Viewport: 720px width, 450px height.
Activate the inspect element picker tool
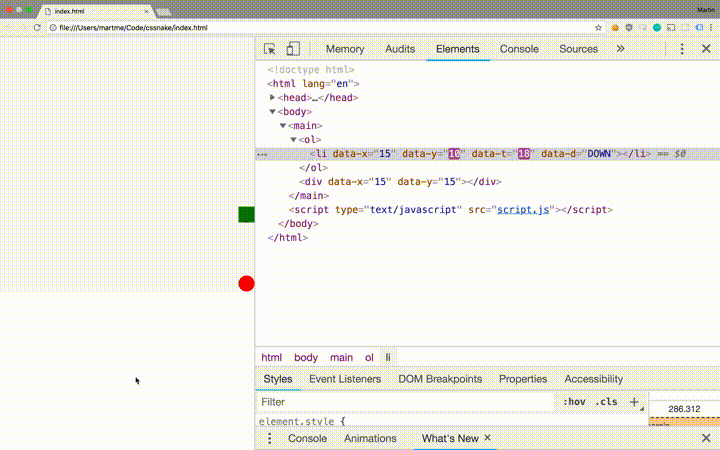pos(270,49)
